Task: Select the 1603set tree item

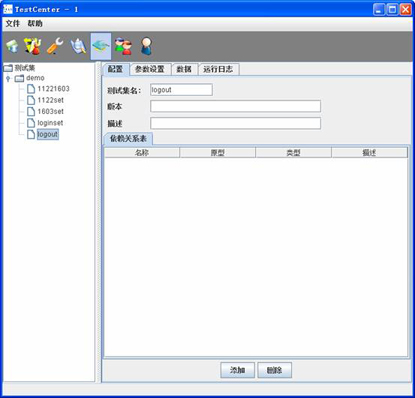Action: [x=50, y=111]
